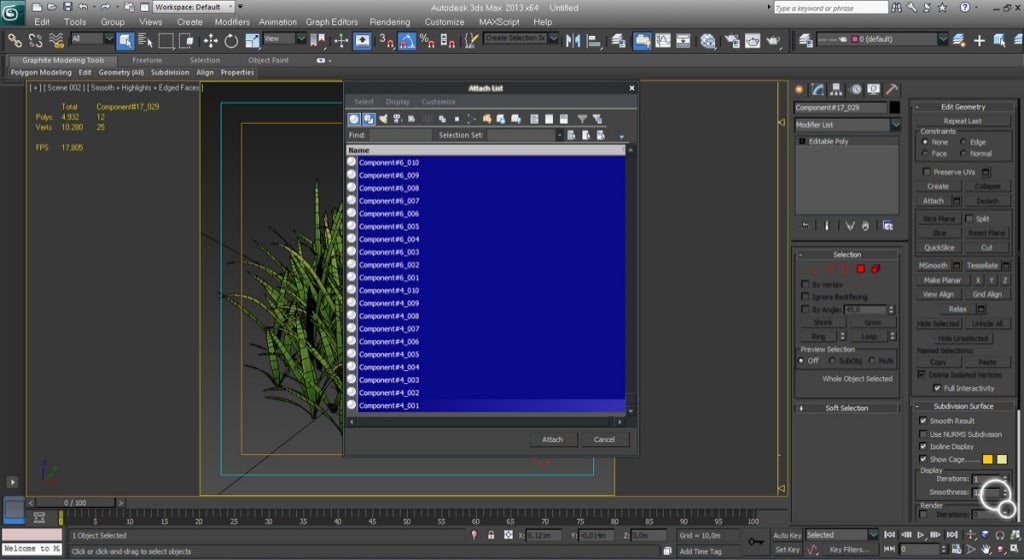Viewport: 1024px width, 560px height.
Task: Choose the Select and Rotate tool
Action: point(231,40)
